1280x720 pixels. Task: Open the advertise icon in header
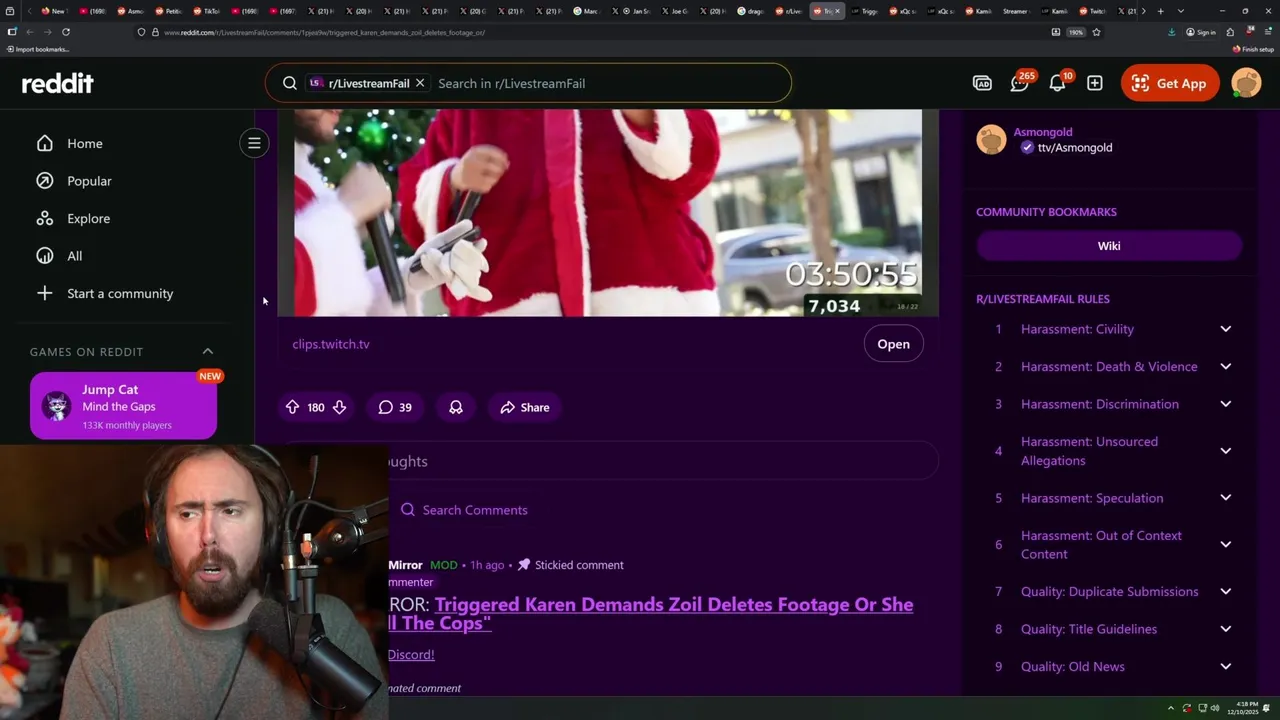pos(982,83)
